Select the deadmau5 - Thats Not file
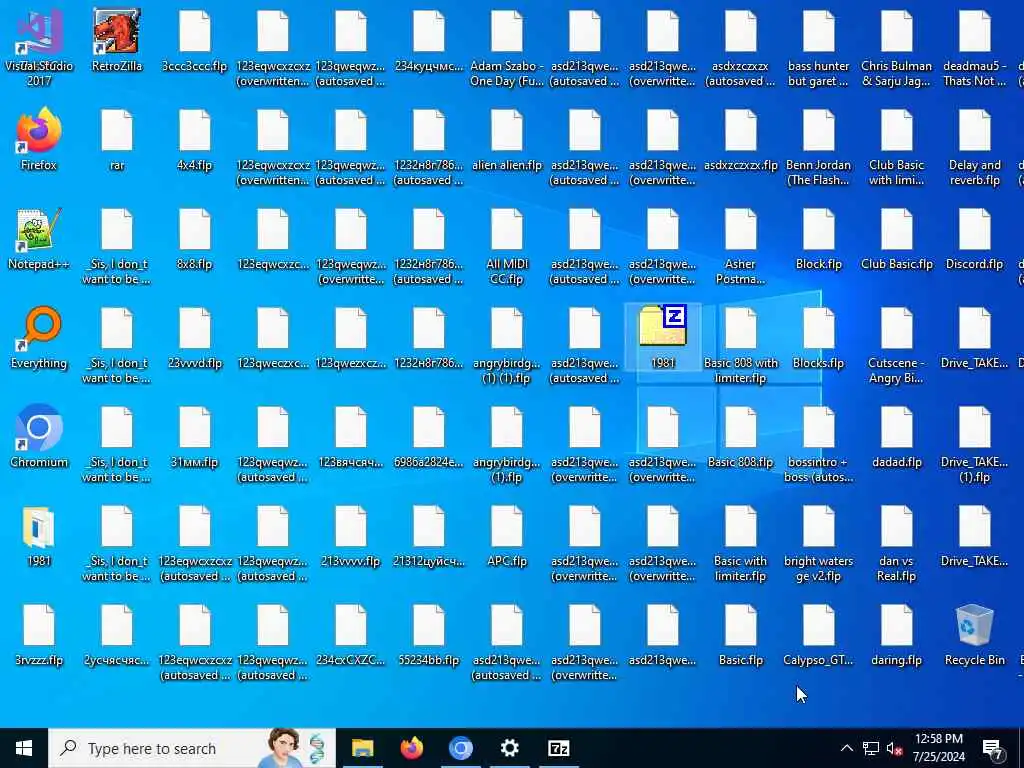Screen dimensions: 1024x768 click(x=974, y=48)
